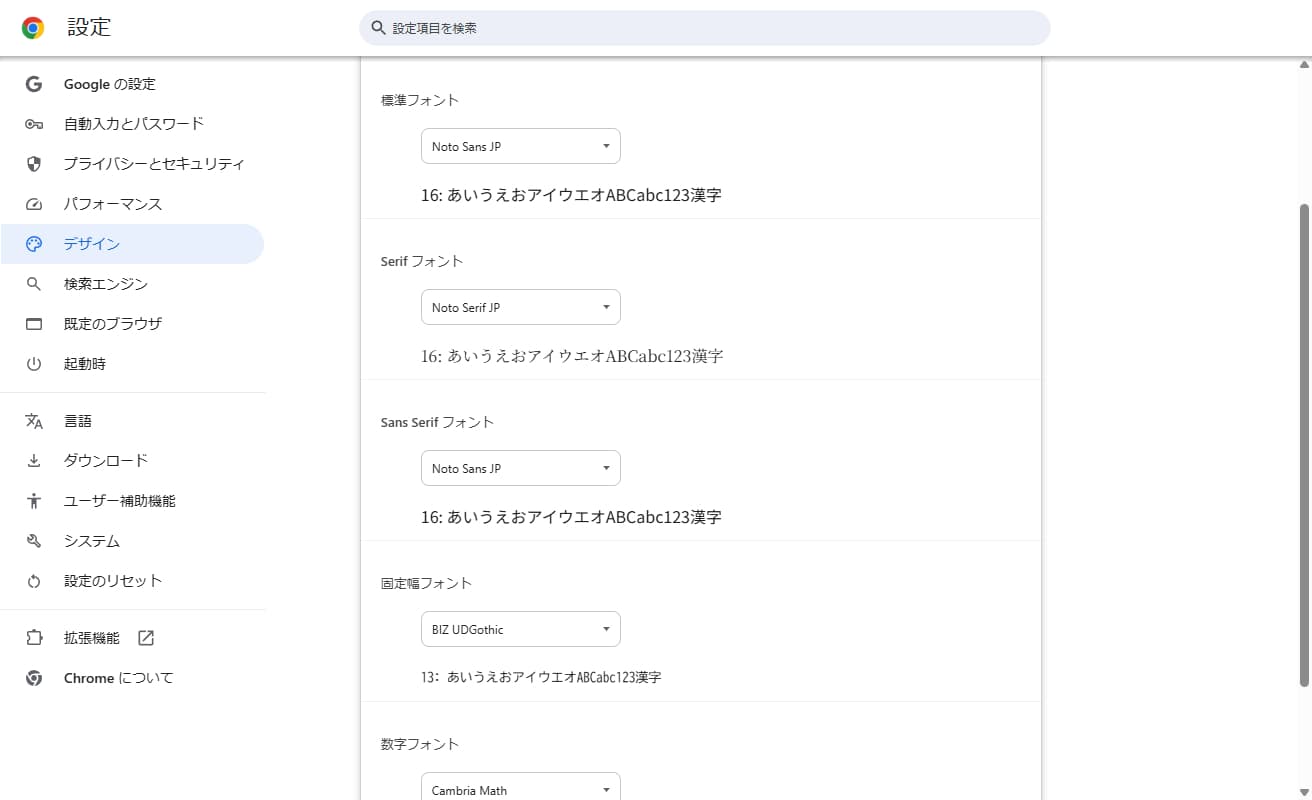This screenshot has height=800, width=1312.
Task: Select デザイン in the settings sidebar
Action: 92,244
